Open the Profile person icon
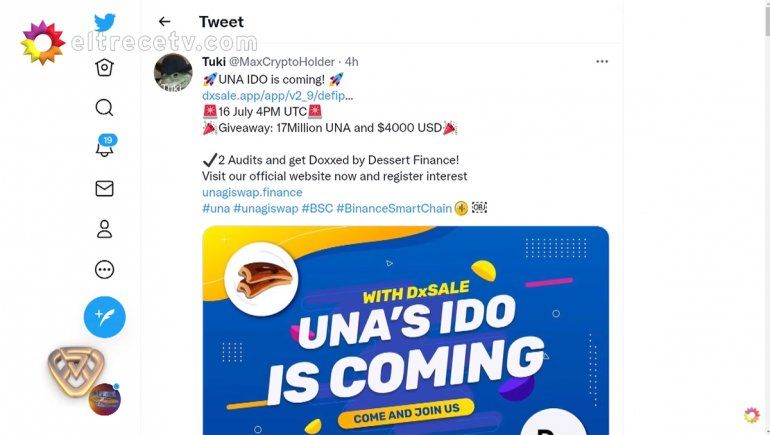 click(x=104, y=229)
